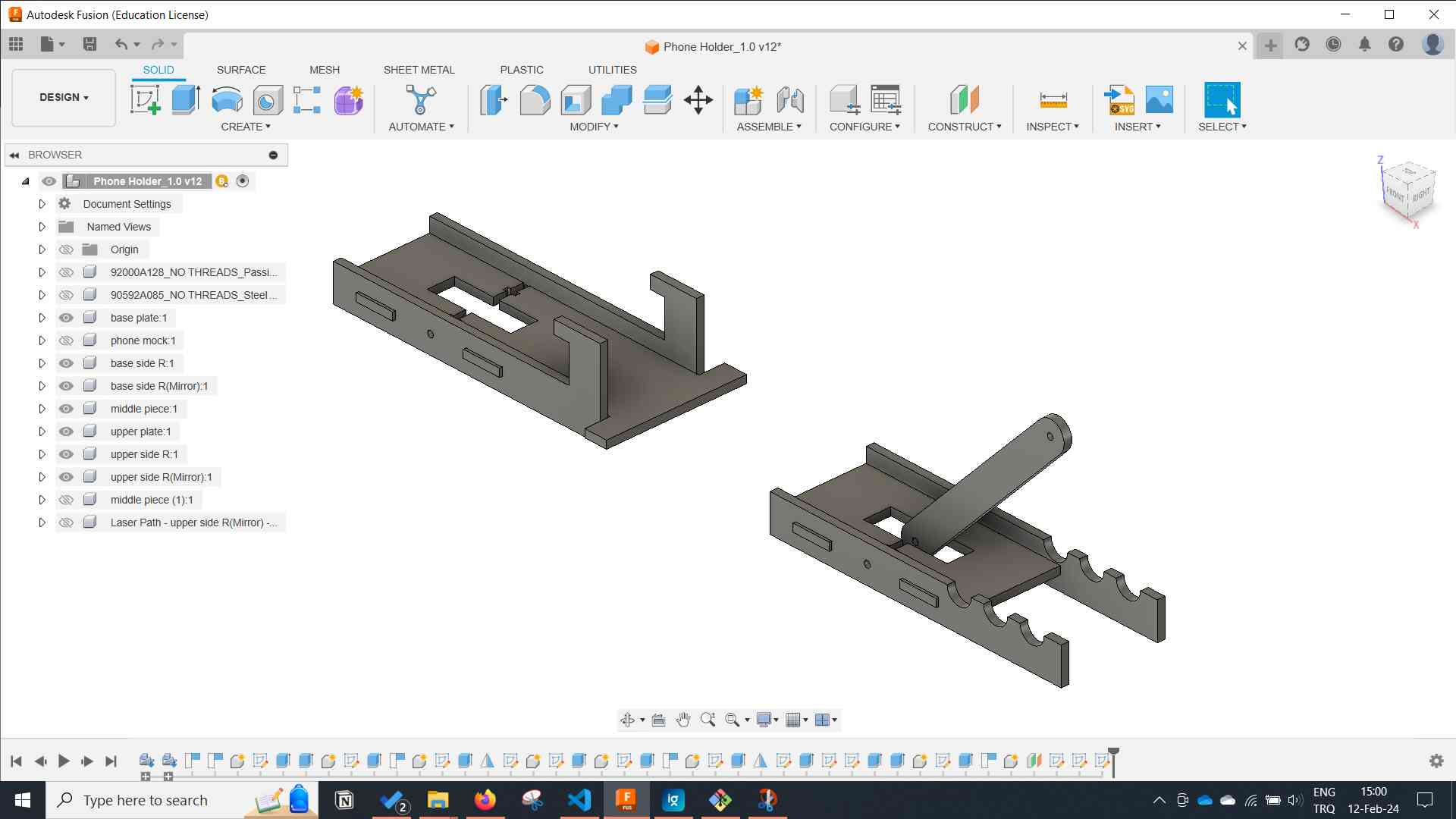Image resolution: width=1456 pixels, height=819 pixels.
Task: Hide the base plate:1 component
Action: [x=66, y=318]
